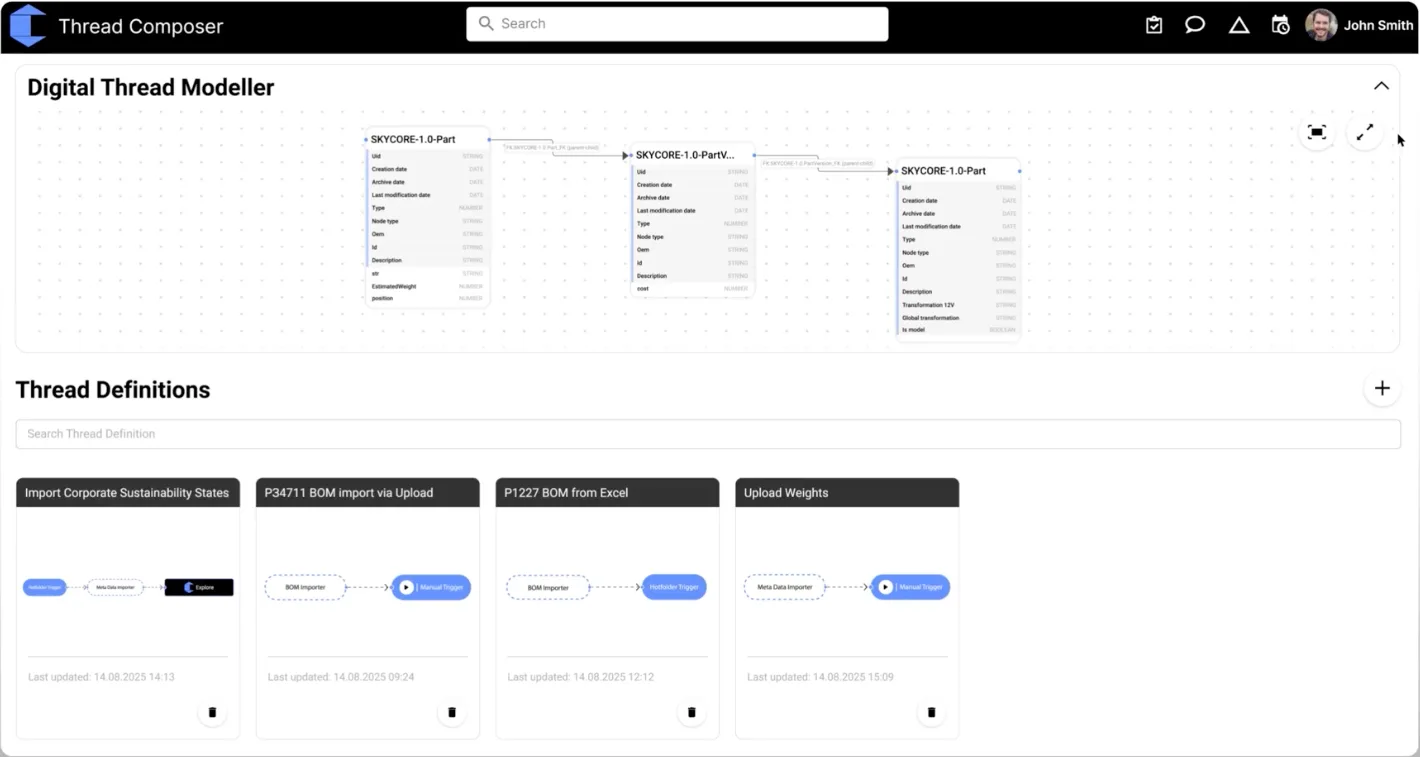Screen dimensions: 1420x757
Task: Delete the P34711 BOM import via Upload thread
Action: (452, 713)
